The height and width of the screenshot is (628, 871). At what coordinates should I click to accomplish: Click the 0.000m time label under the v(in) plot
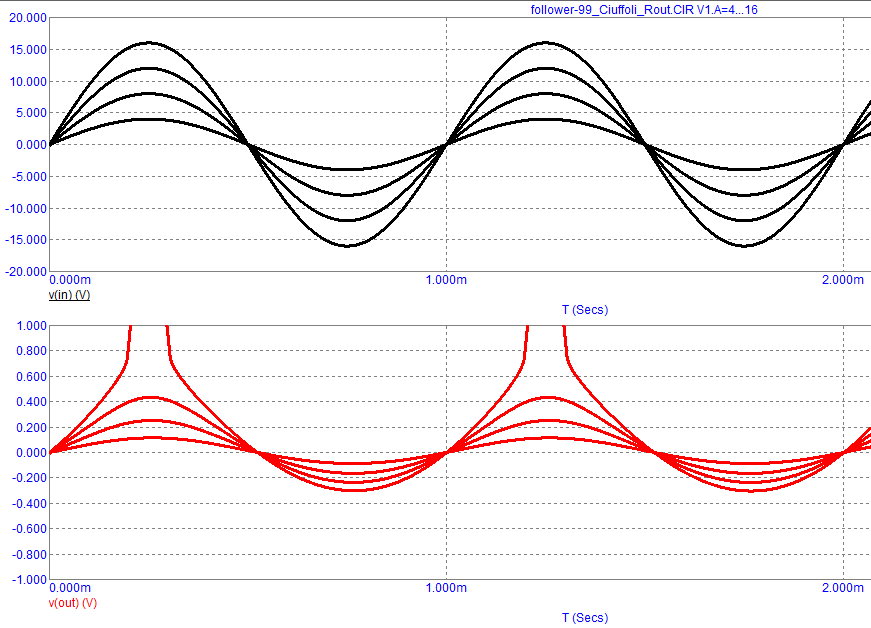pyautogui.click(x=70, y=280)
